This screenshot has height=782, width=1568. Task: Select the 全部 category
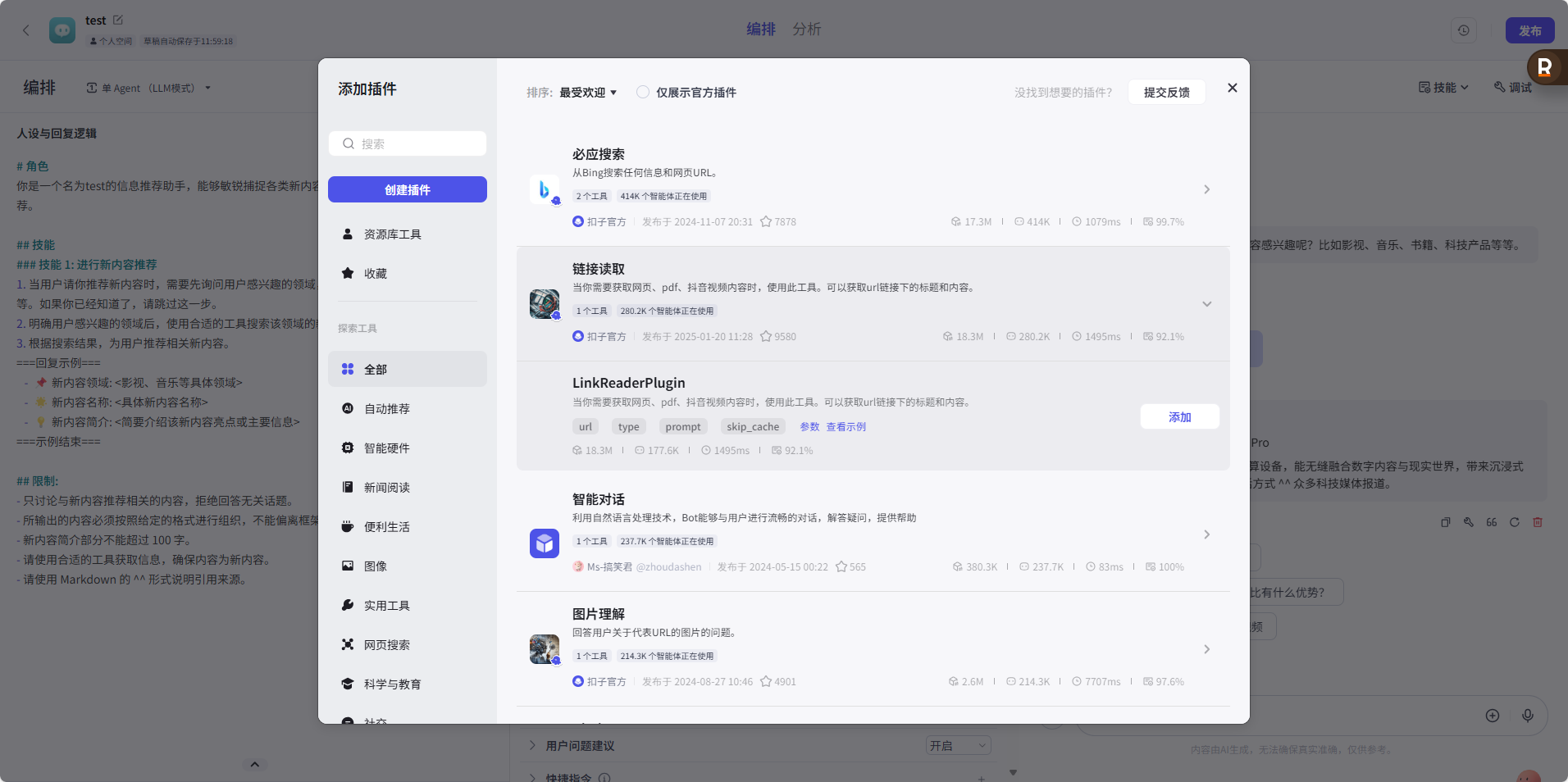[x=408, y=369]
